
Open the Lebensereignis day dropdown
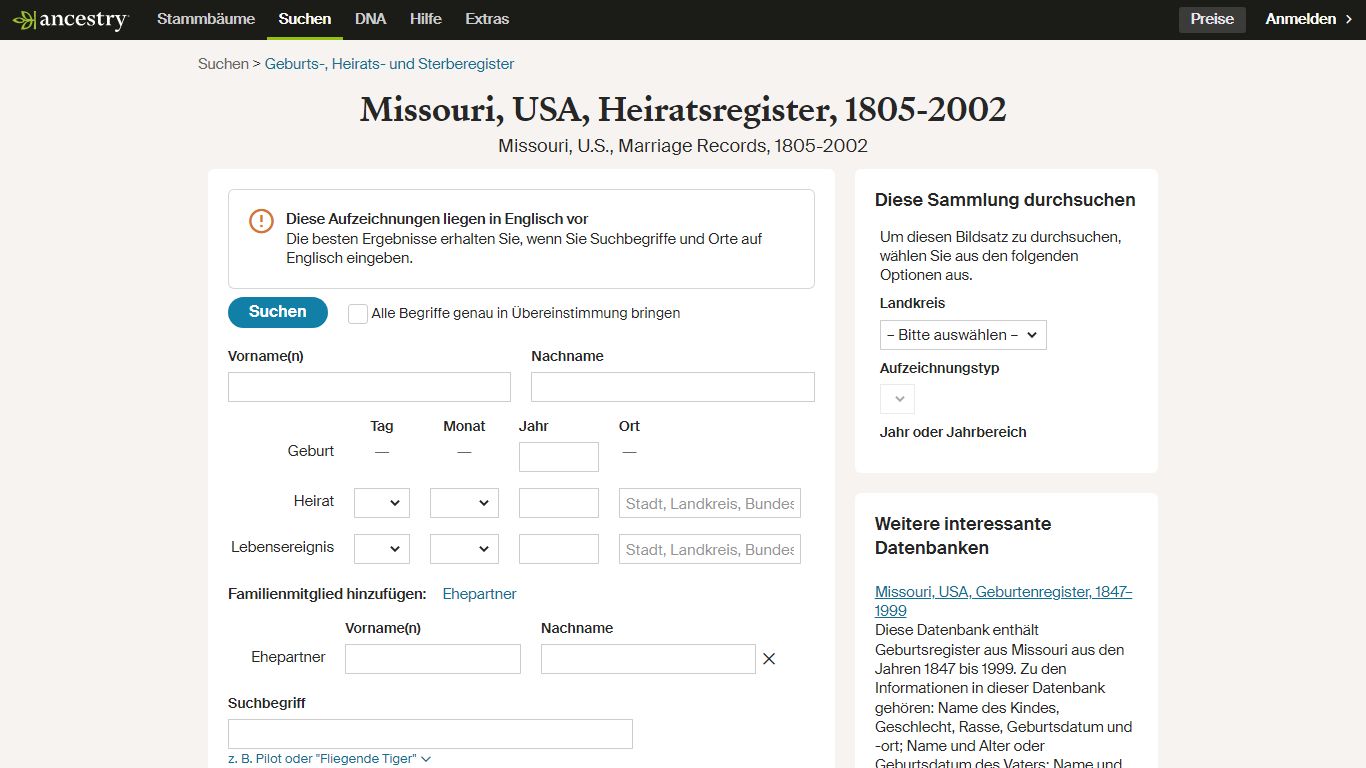point(382,549)
